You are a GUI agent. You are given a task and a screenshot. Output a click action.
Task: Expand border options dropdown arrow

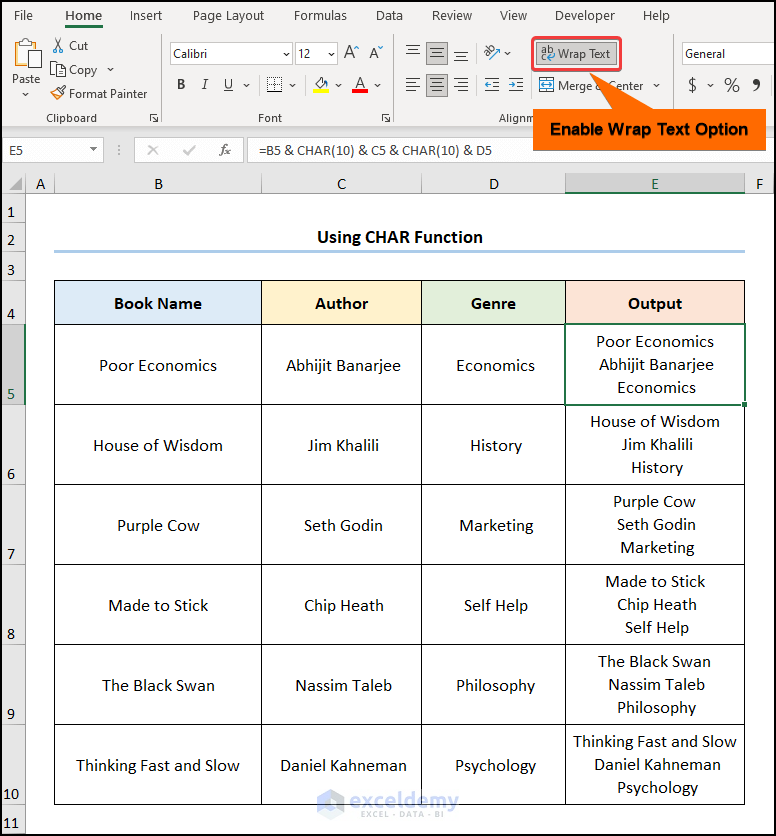pyautogui.click(x=292, y=85)
